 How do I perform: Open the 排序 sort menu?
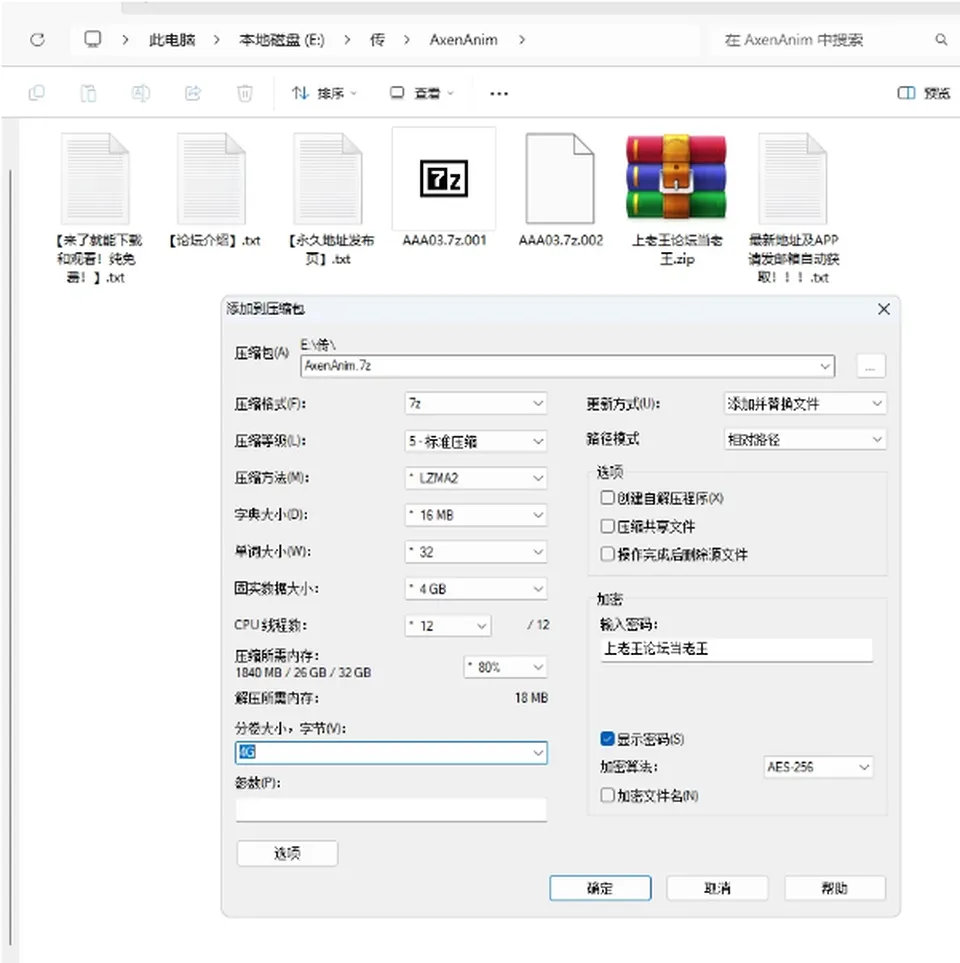(x=324, y=93)
